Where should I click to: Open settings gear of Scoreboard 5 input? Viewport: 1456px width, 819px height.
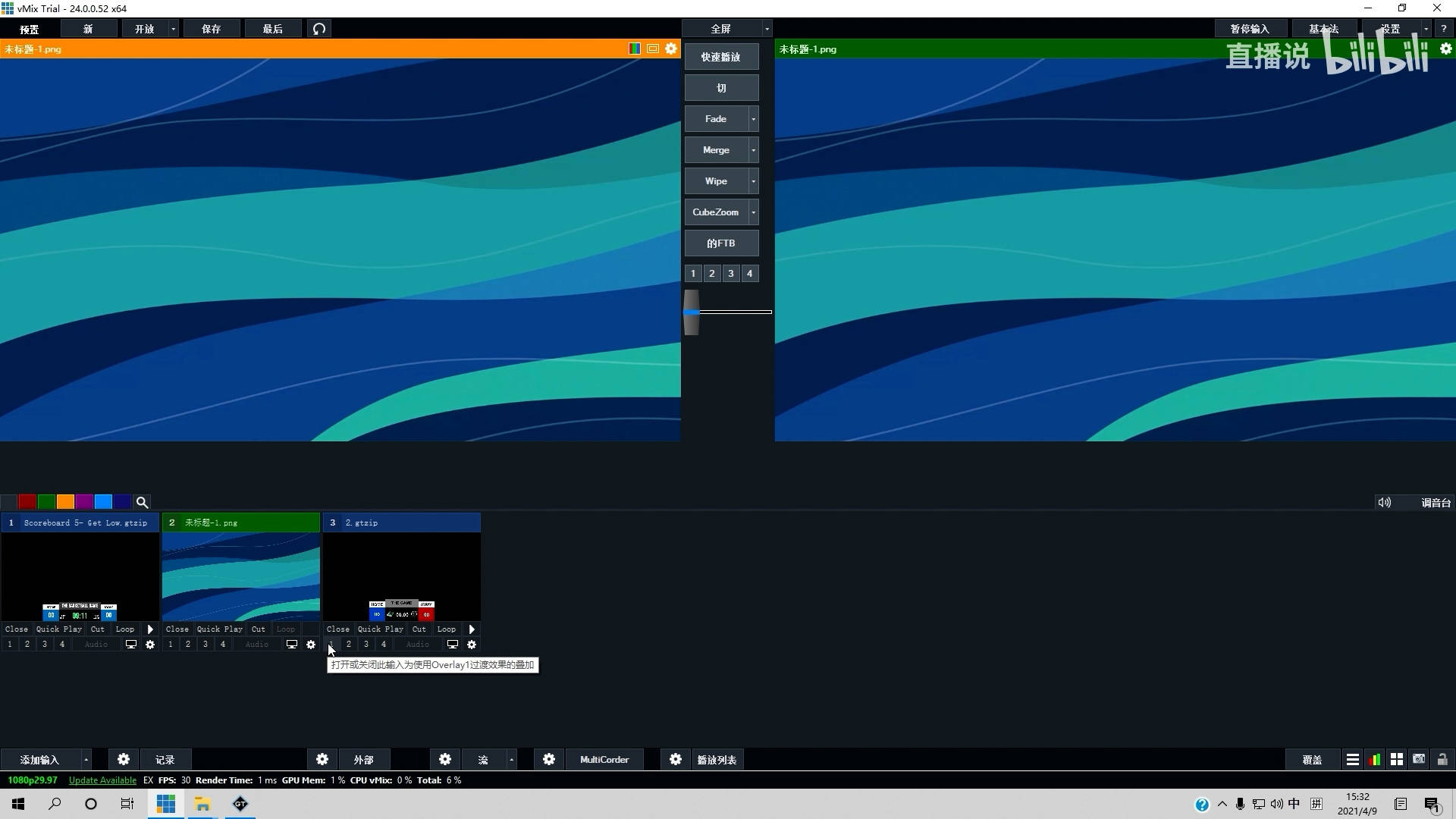(150, 645)
